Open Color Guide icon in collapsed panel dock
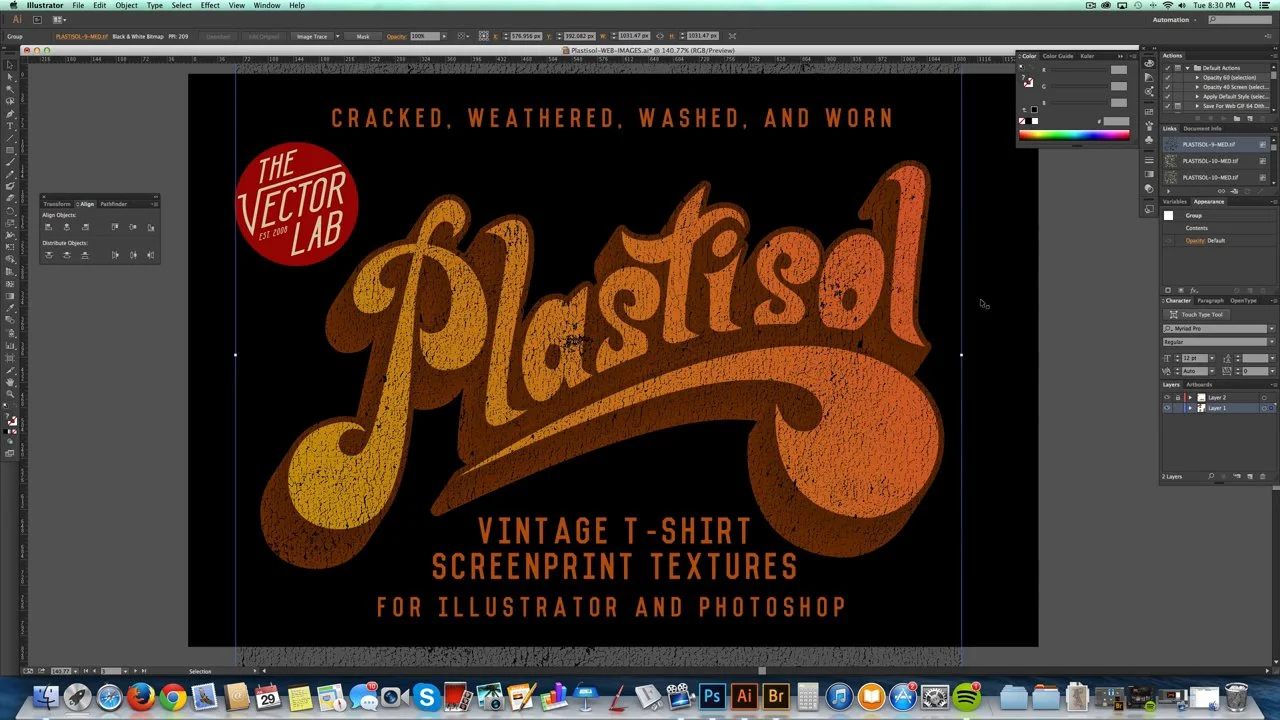This screenshot has width=1280, height=720. [1149, 77]
